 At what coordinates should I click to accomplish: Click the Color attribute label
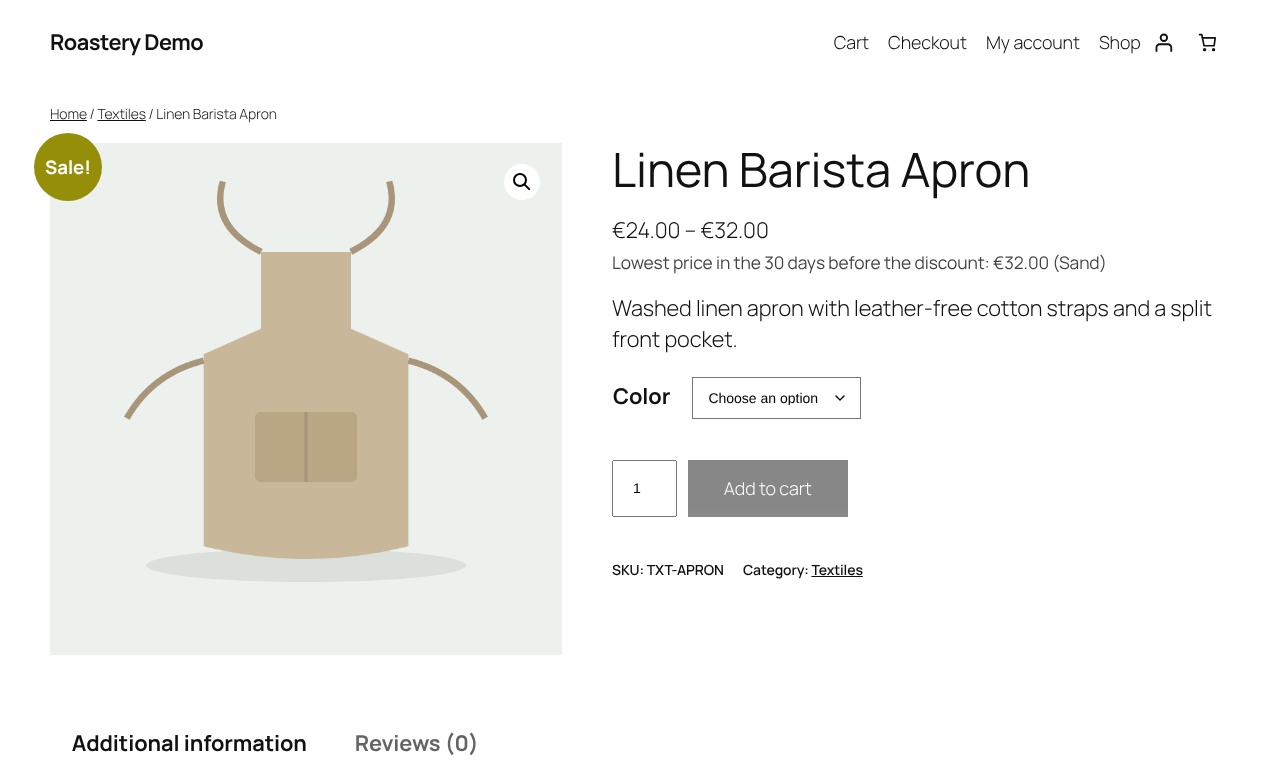641,397
